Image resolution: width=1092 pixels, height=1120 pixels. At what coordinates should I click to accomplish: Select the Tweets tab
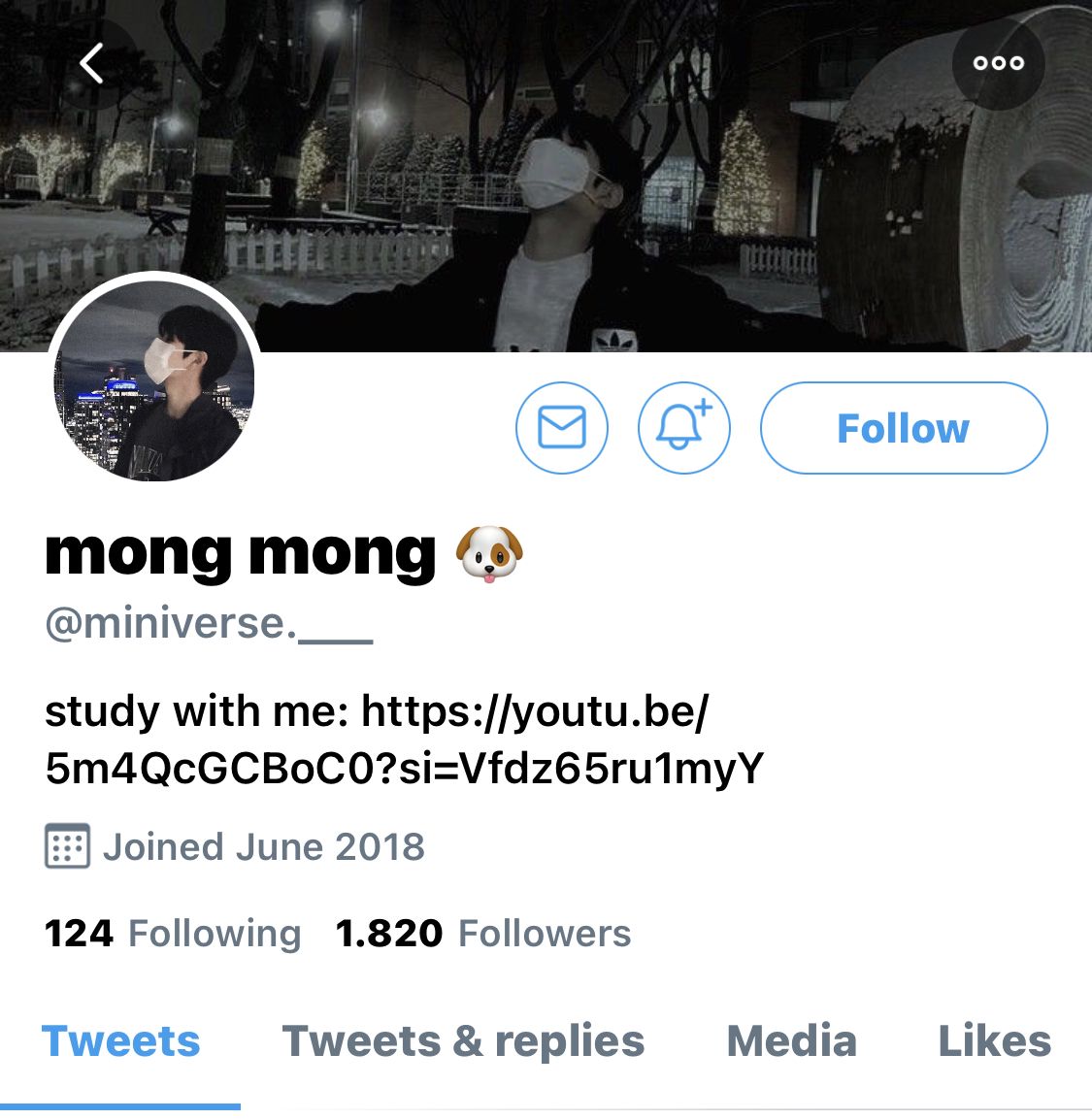click(120, 1040)
